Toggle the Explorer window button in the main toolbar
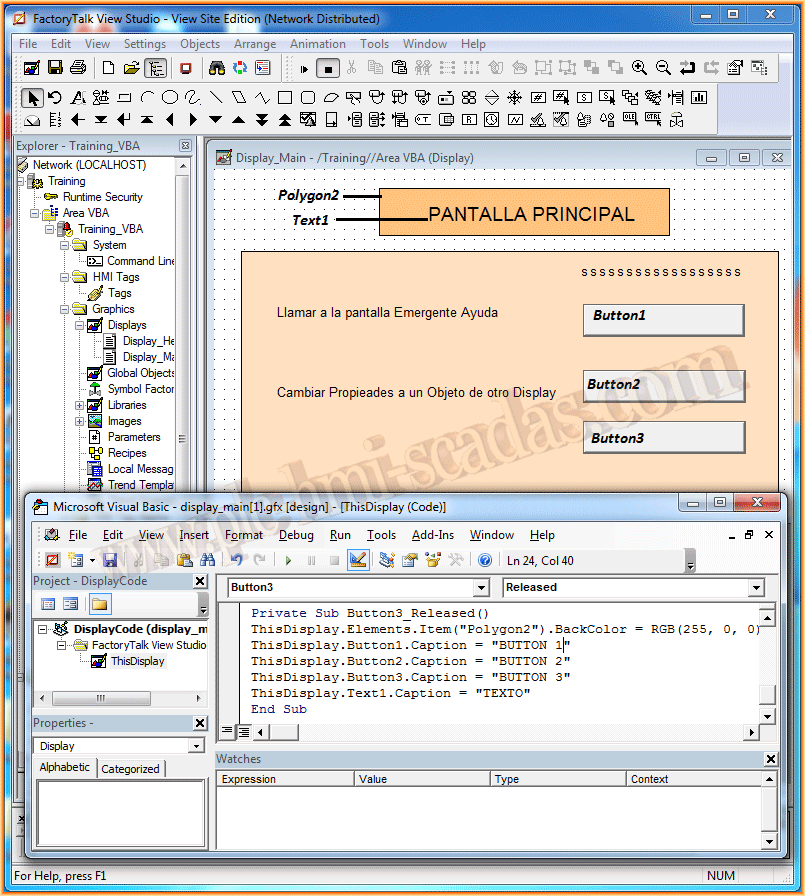This screenshot has height=896, width=805. pyautogui.click(x=155, y=68)
